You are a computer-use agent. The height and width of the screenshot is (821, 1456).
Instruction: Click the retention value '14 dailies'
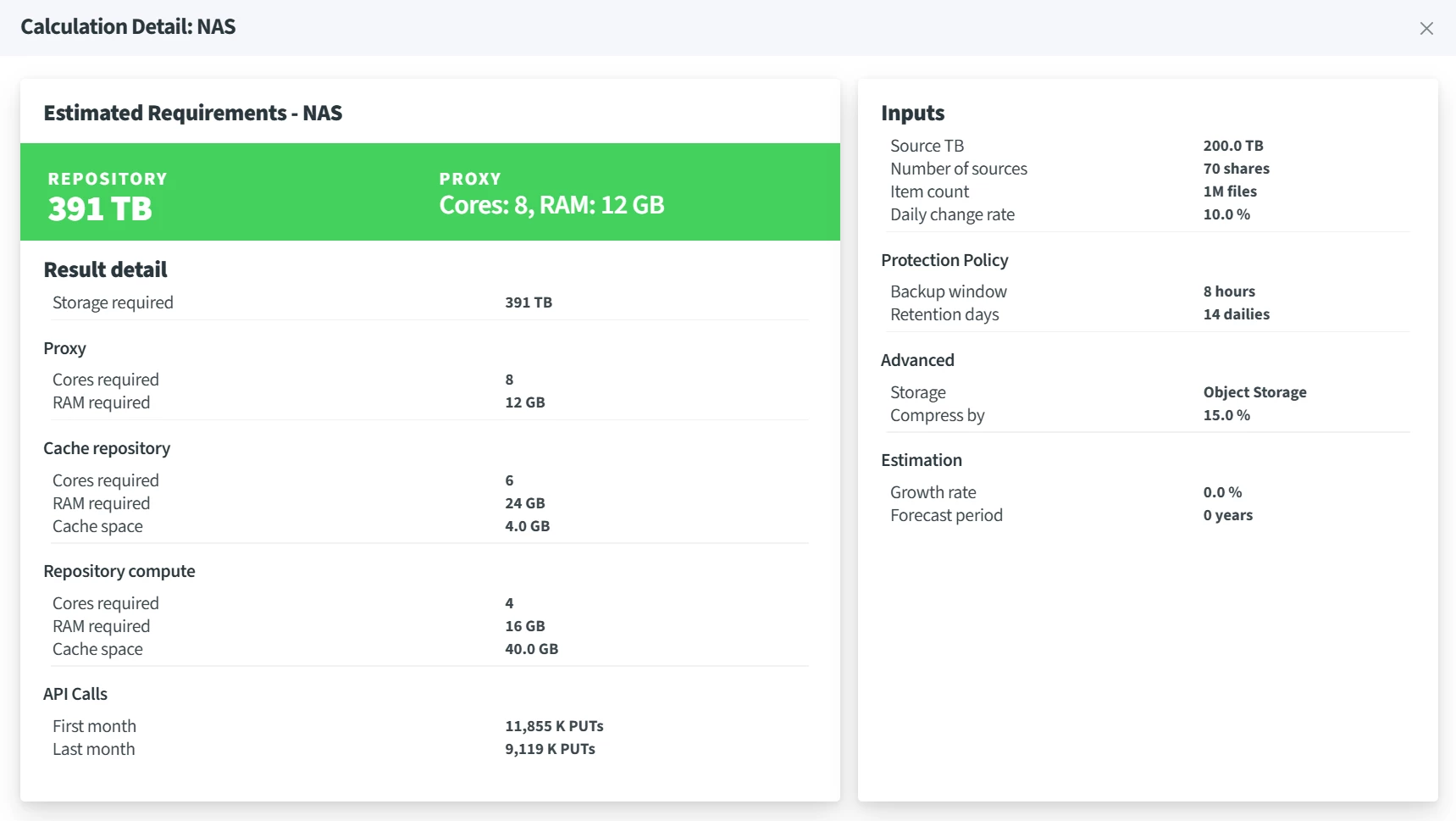click(1237, 314)
